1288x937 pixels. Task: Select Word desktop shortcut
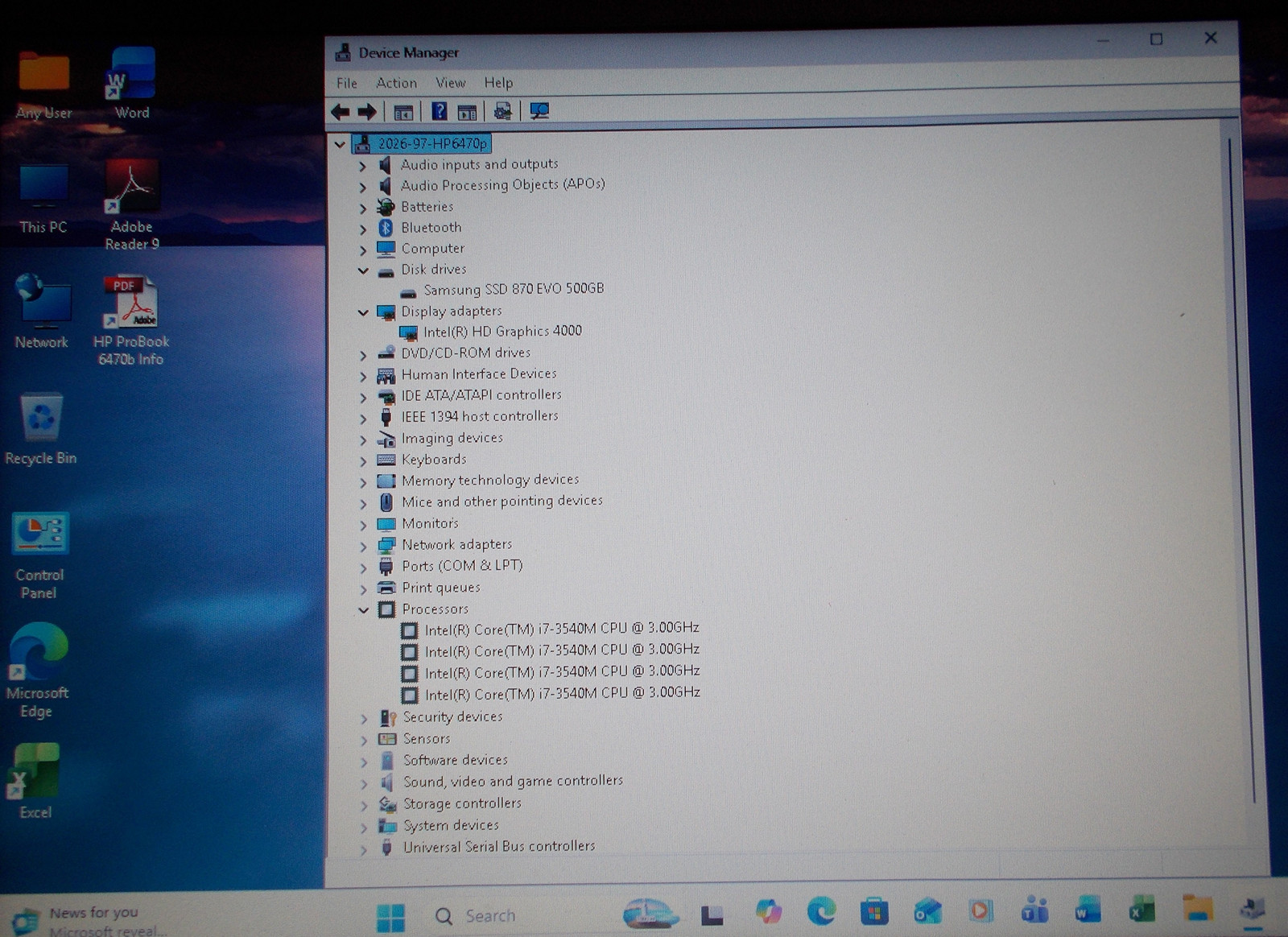pyautogui.click(x=132, y=84)
